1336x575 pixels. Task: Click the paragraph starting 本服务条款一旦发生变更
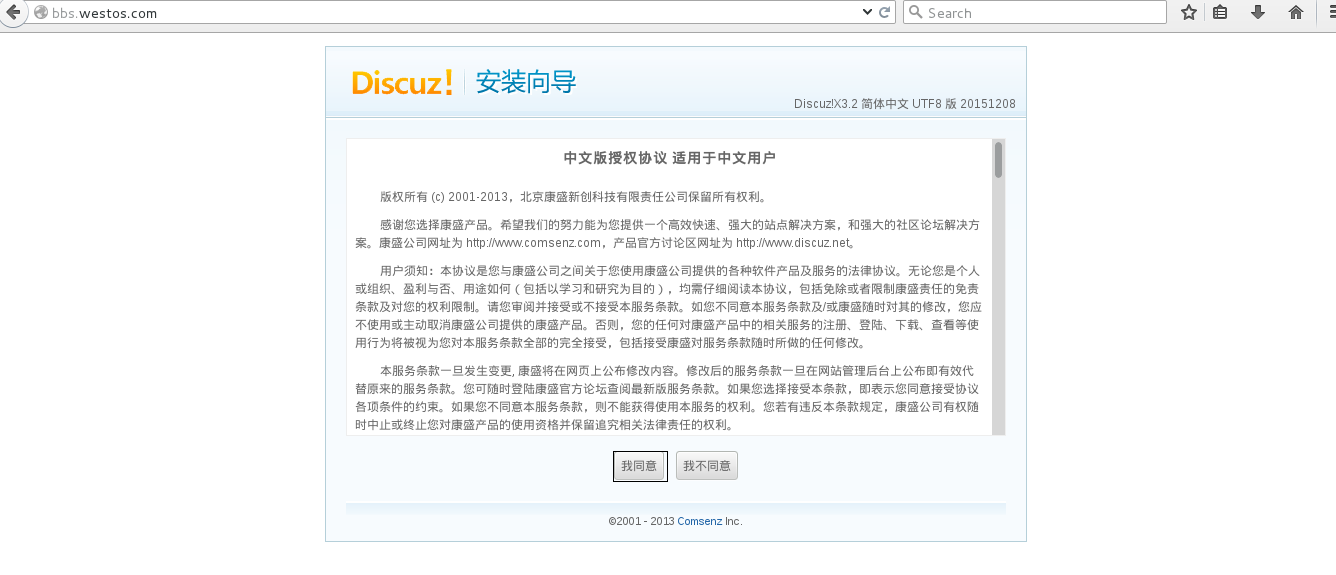coord(668,398)
